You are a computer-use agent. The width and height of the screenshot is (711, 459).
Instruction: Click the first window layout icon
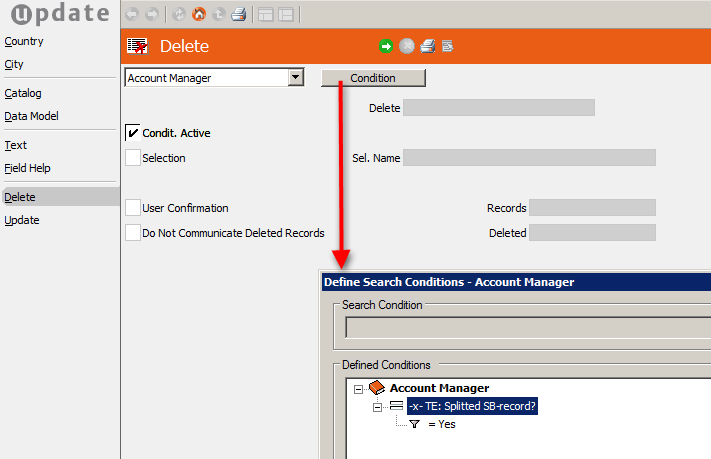pos(265,15)
